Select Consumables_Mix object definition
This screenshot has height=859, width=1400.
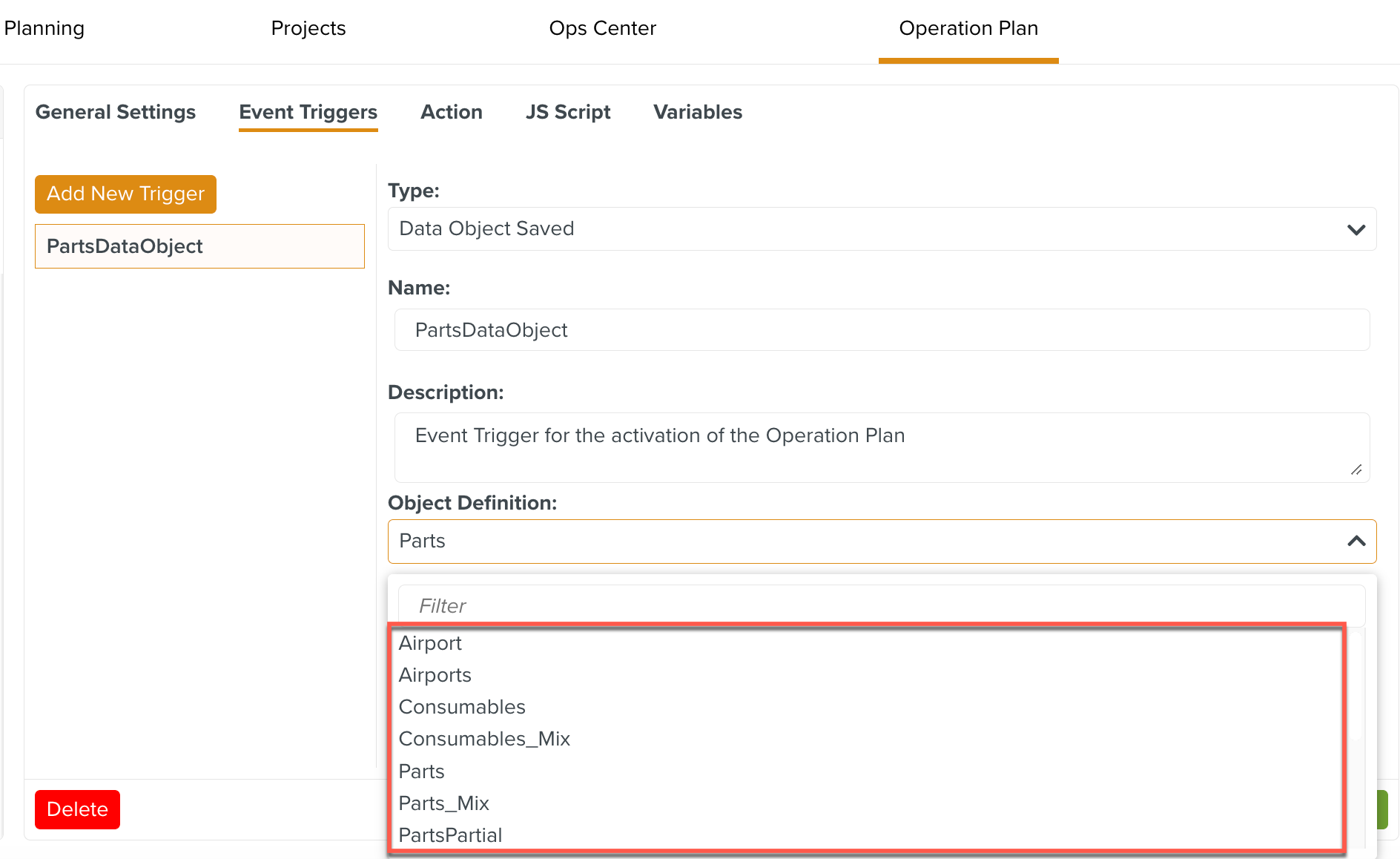(x=484, y=739)
